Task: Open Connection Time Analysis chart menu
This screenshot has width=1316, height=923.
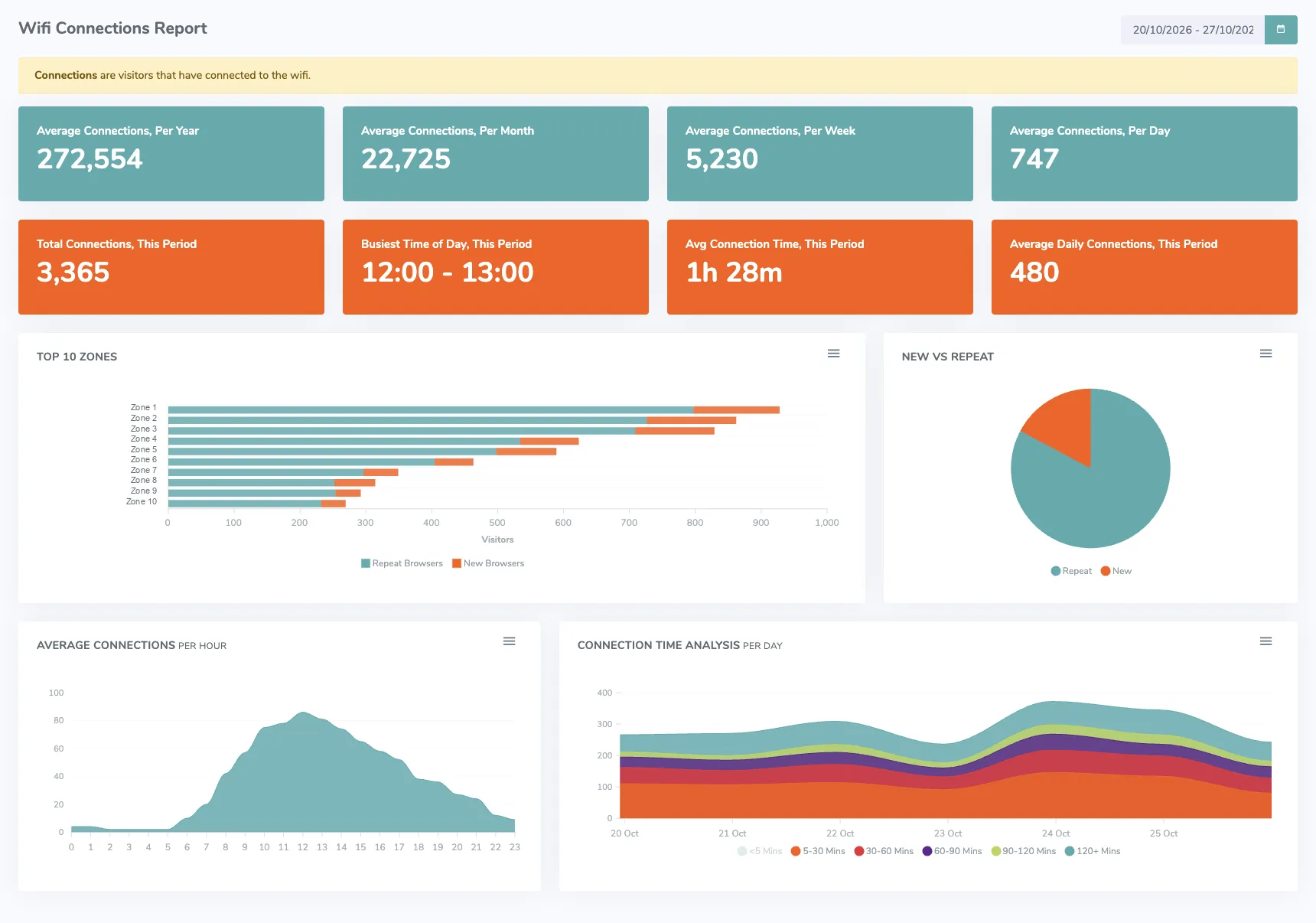Action: point(1266,641)
